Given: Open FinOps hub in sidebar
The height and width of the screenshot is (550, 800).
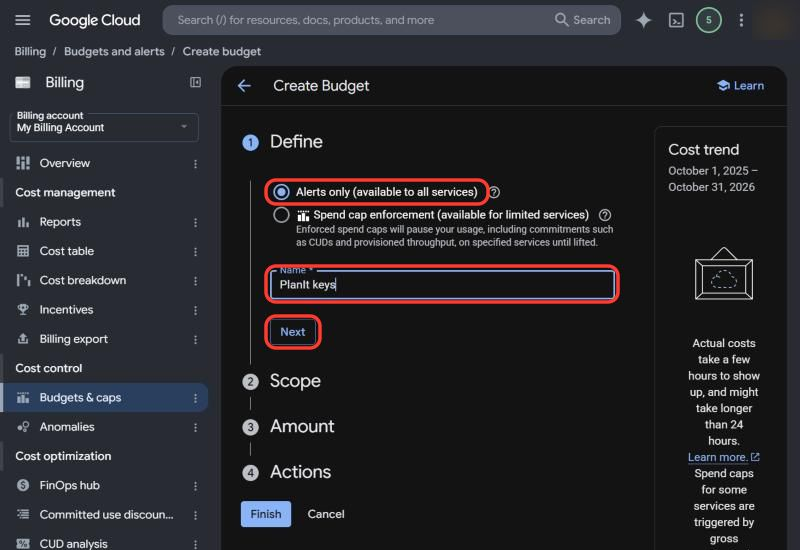Looking at the screenshot, I should tap(69, 485).
